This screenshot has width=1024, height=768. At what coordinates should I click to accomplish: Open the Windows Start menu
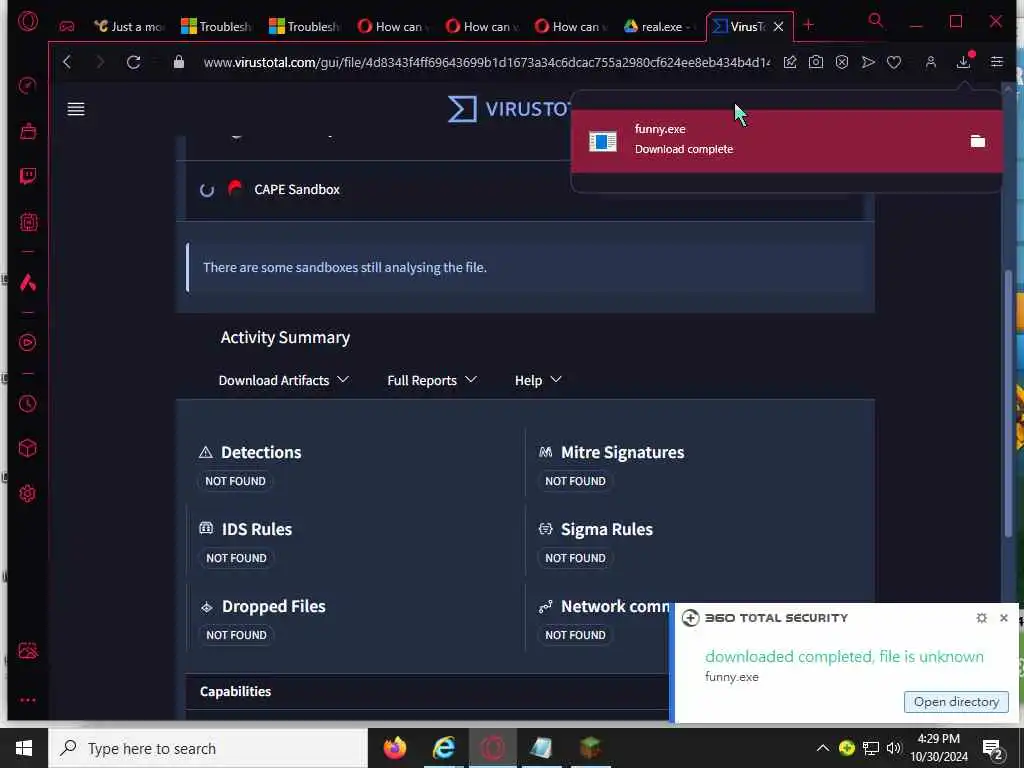[x=24, y=748]
